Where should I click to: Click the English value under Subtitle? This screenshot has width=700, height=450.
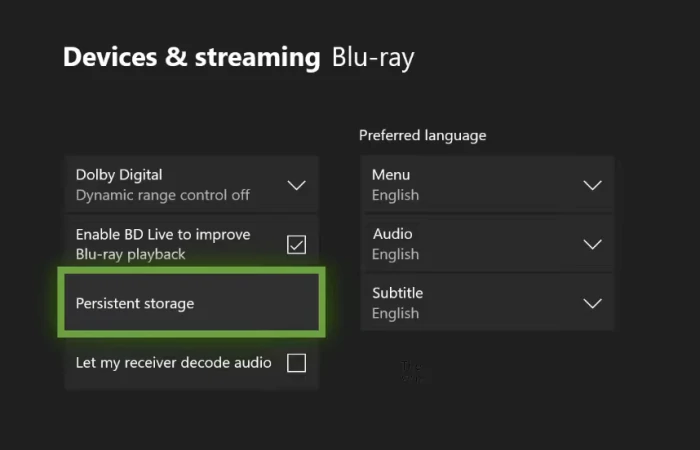395,313
